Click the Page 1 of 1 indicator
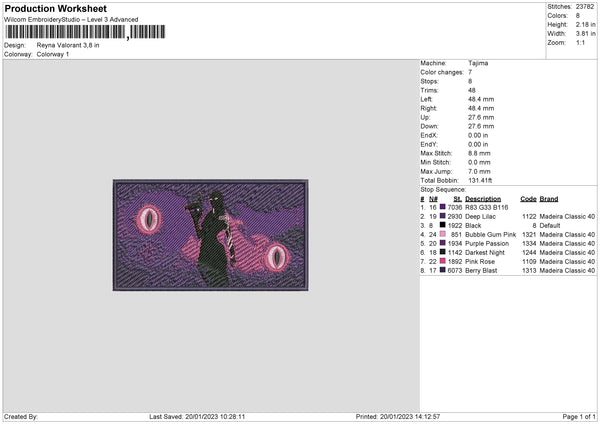The image size is (600, 424). coord(579,416)
